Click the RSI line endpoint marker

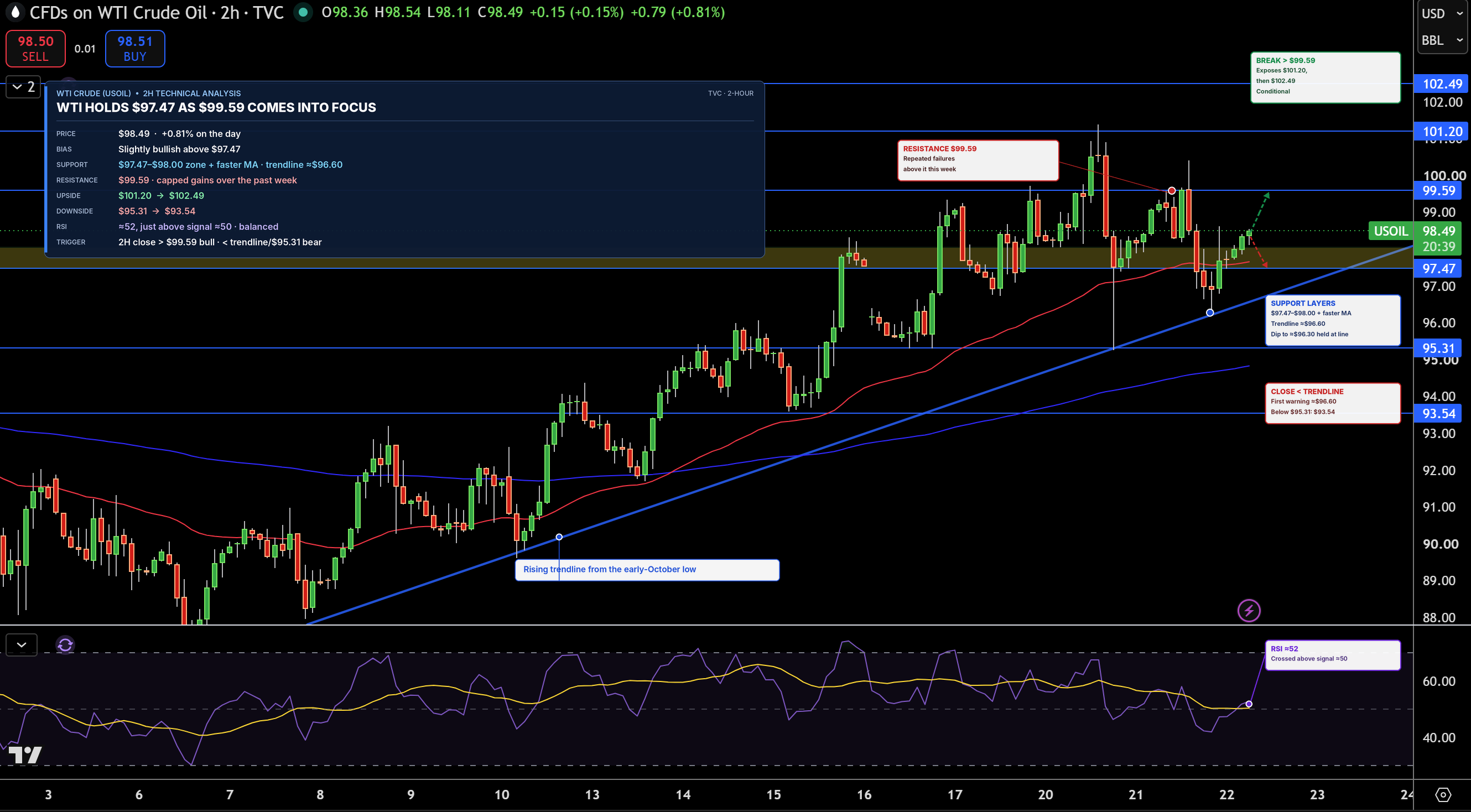click(1249, 704)
